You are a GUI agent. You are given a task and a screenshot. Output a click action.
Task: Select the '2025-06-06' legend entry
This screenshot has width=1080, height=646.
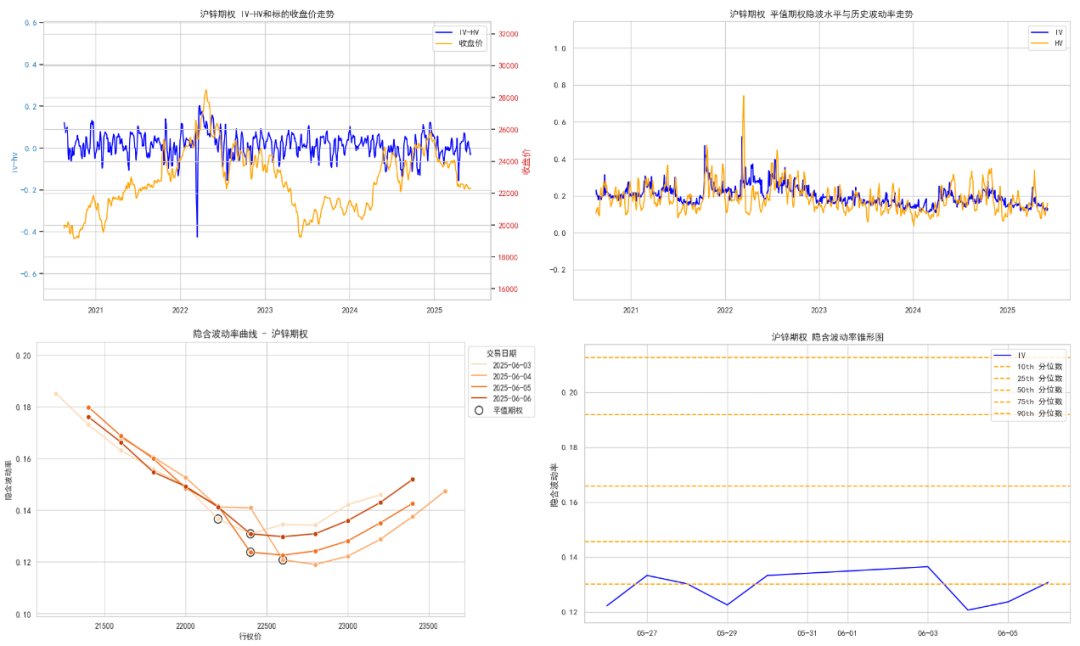(501, 399)
